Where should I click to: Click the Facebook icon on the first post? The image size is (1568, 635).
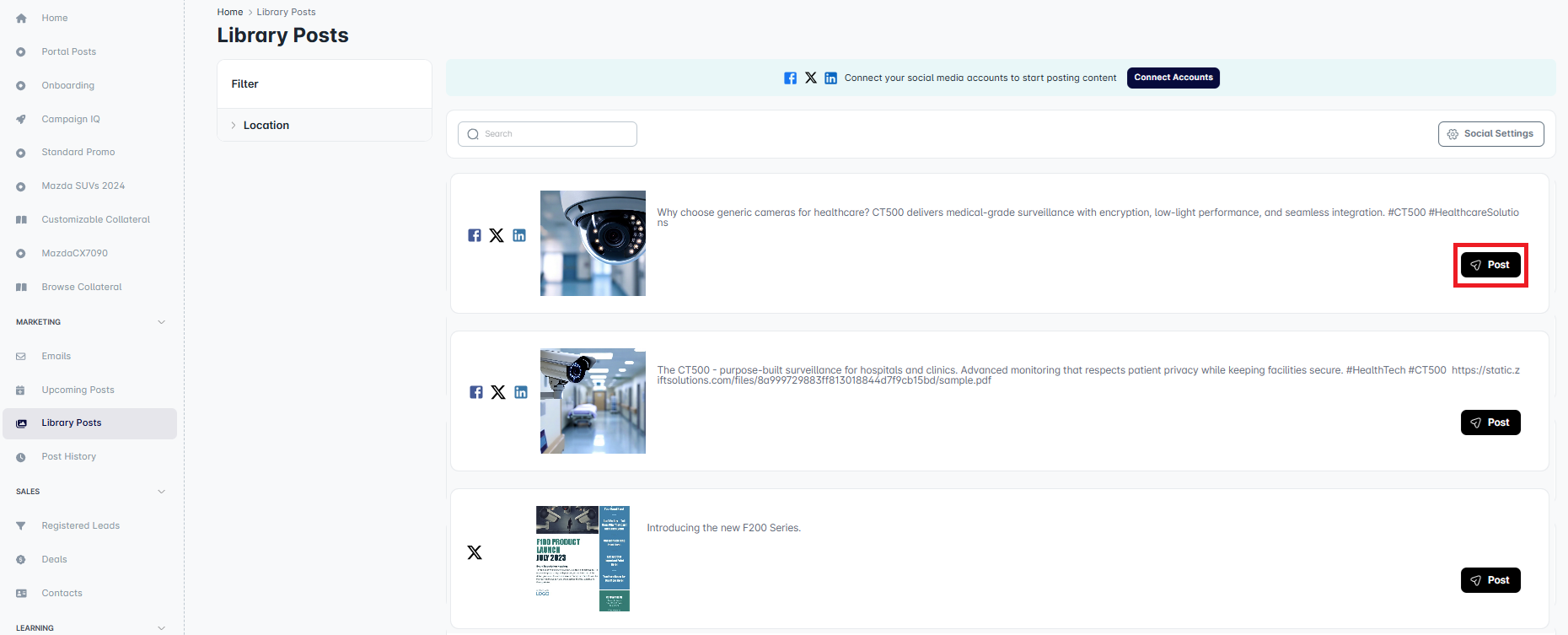(475, 235)
